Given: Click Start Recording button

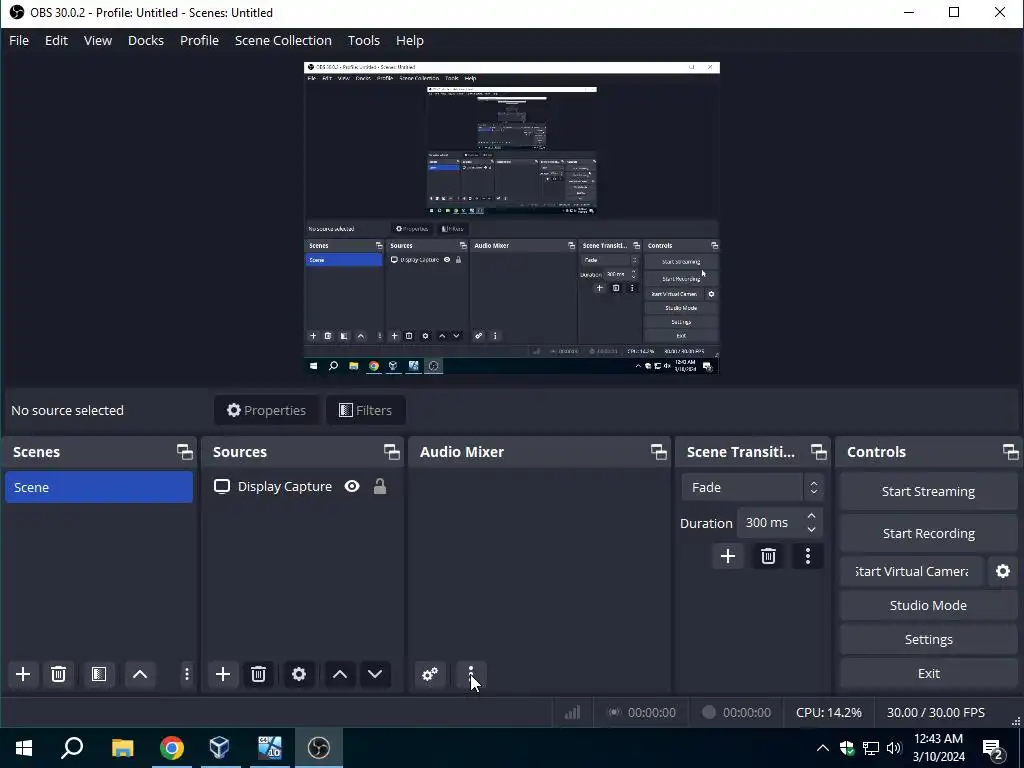Looking at the screenshot, I should coord(928,533).
